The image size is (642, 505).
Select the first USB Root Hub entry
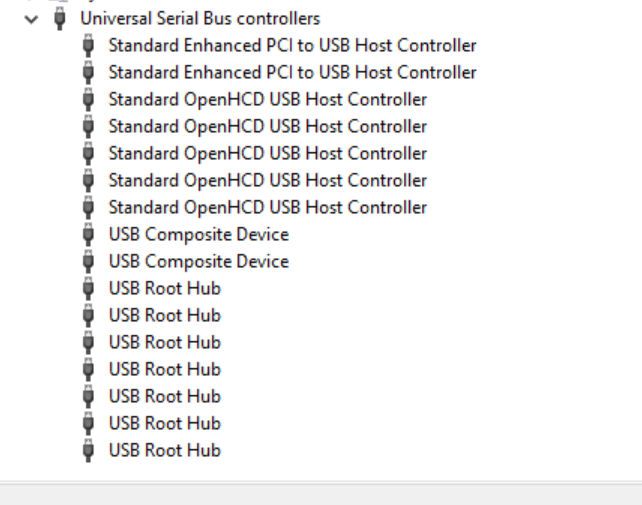click(164, 288)
